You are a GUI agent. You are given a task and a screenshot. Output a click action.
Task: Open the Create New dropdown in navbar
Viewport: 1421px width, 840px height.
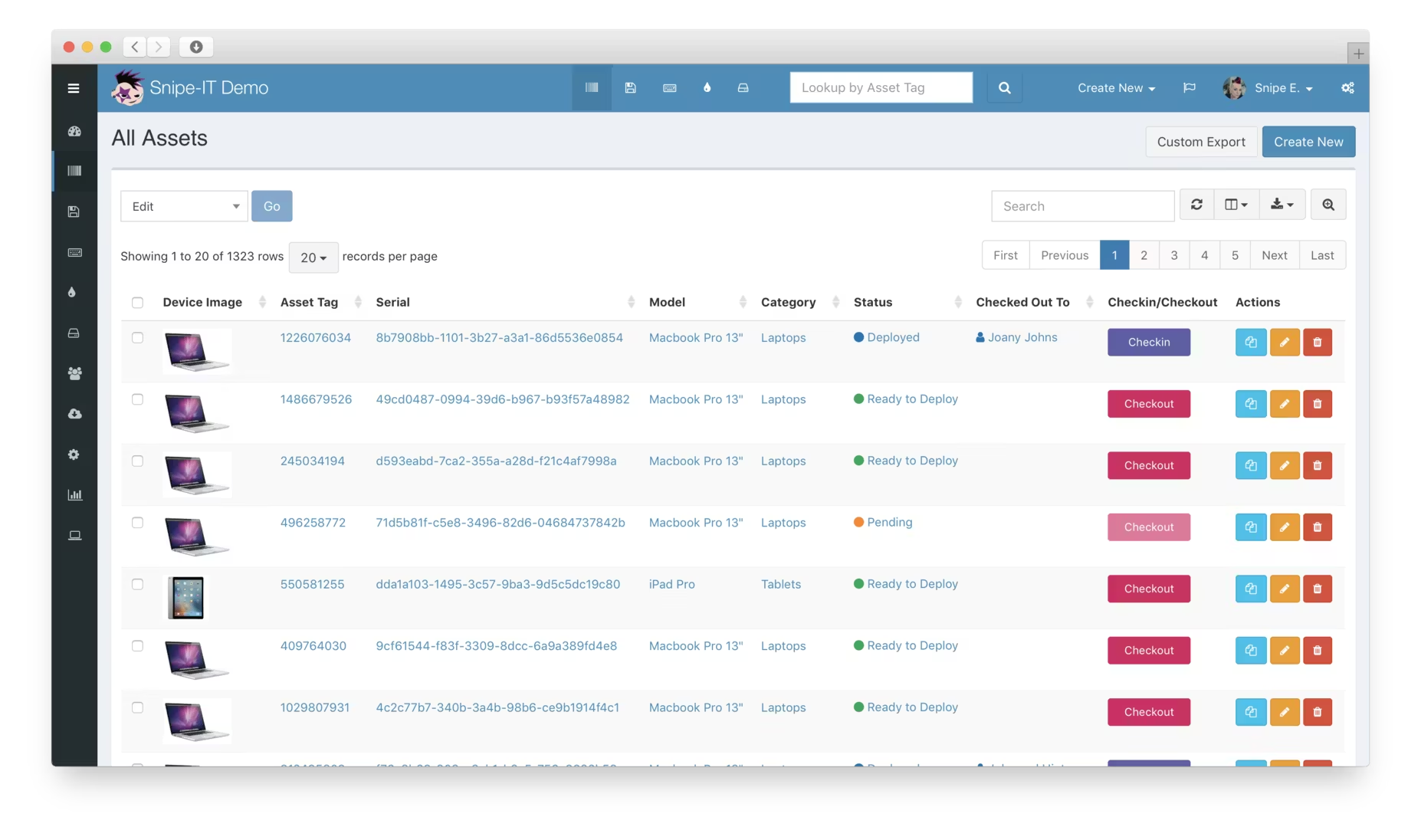click(x=1115, y=88)
